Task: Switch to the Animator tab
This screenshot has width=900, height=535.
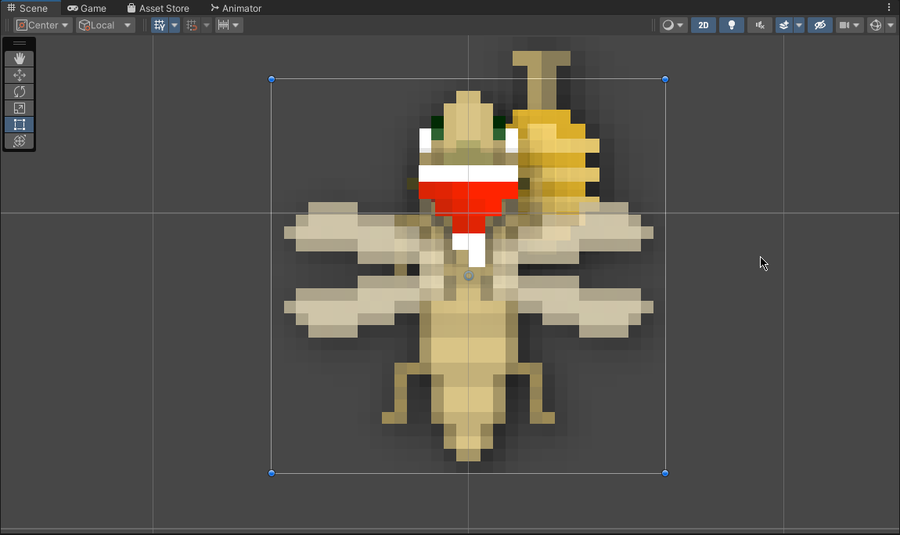Action: [236, 8]
